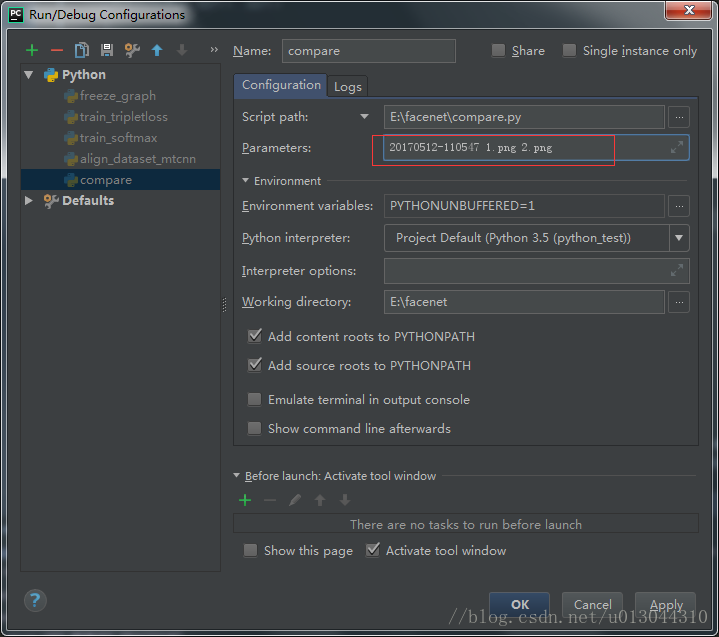Open the Python interpreter dropdown
Viewport: 719px width, 637px height.
679,238
